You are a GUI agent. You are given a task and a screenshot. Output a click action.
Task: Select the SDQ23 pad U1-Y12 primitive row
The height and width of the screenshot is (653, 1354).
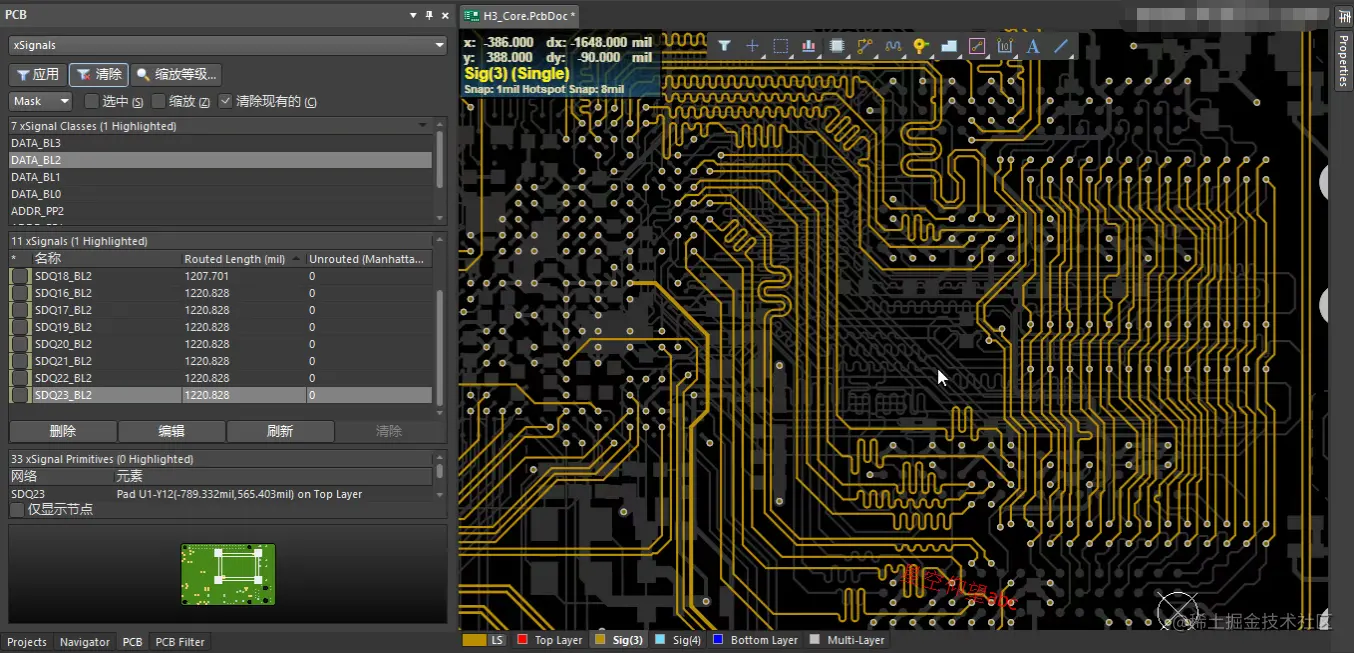220,494
